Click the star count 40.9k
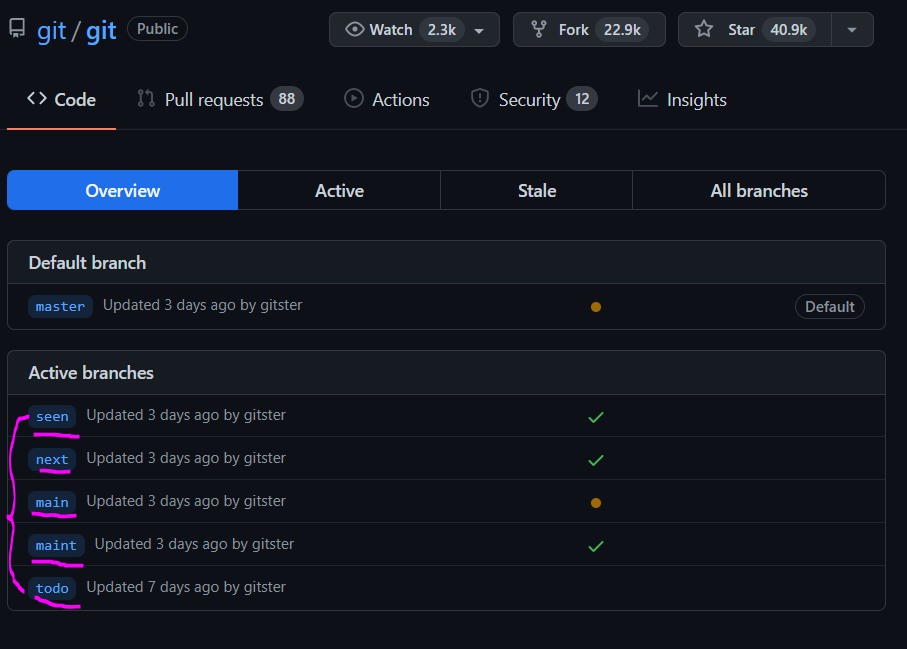The image size is (907, 649). coord(788,30)
